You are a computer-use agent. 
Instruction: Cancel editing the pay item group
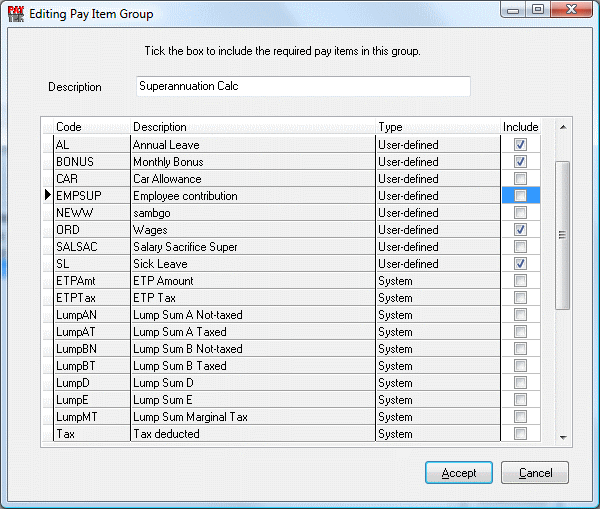[x=535, y=473]
